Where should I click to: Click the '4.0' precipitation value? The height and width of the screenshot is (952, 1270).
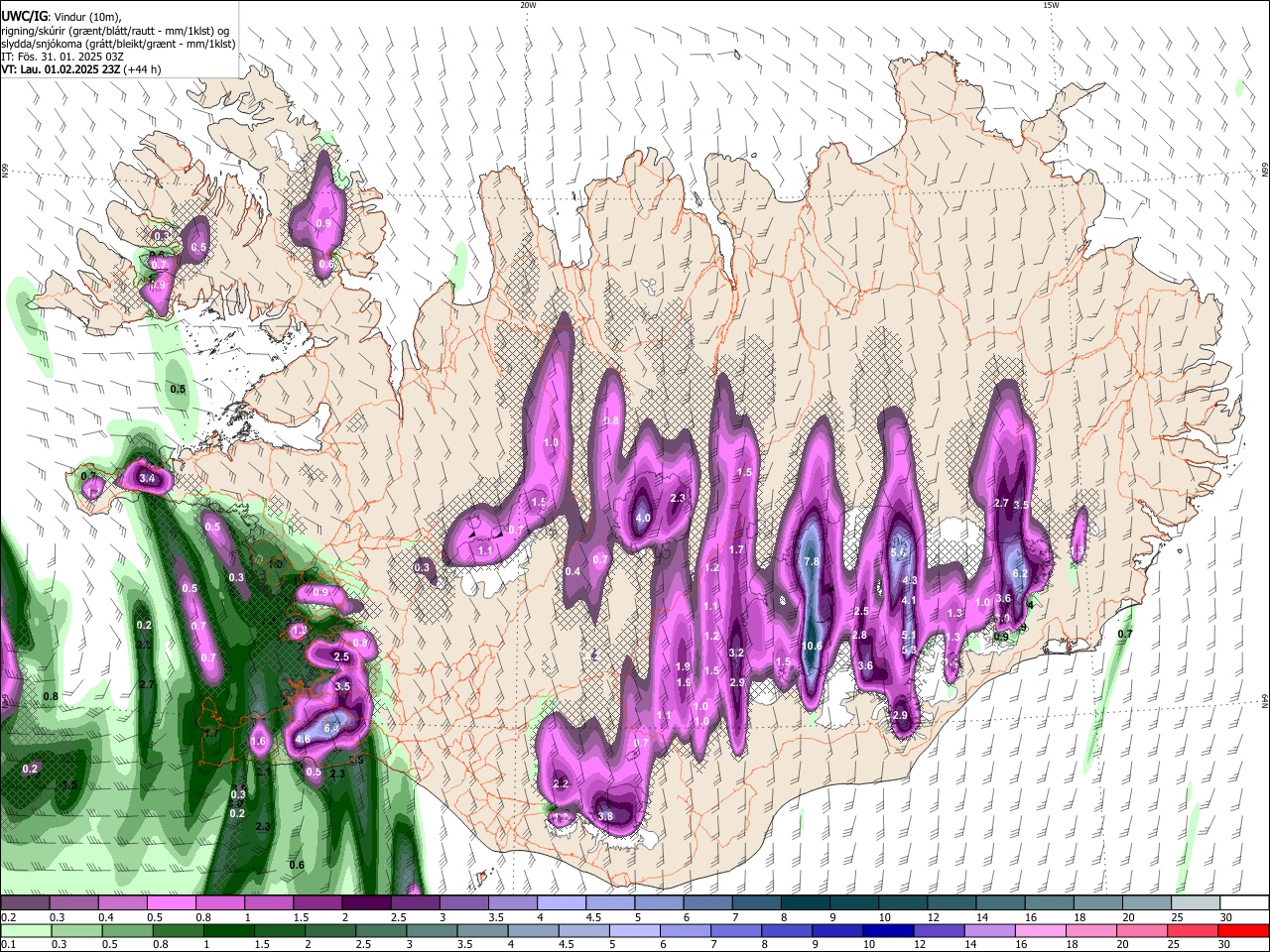click(x=642, y=518)
